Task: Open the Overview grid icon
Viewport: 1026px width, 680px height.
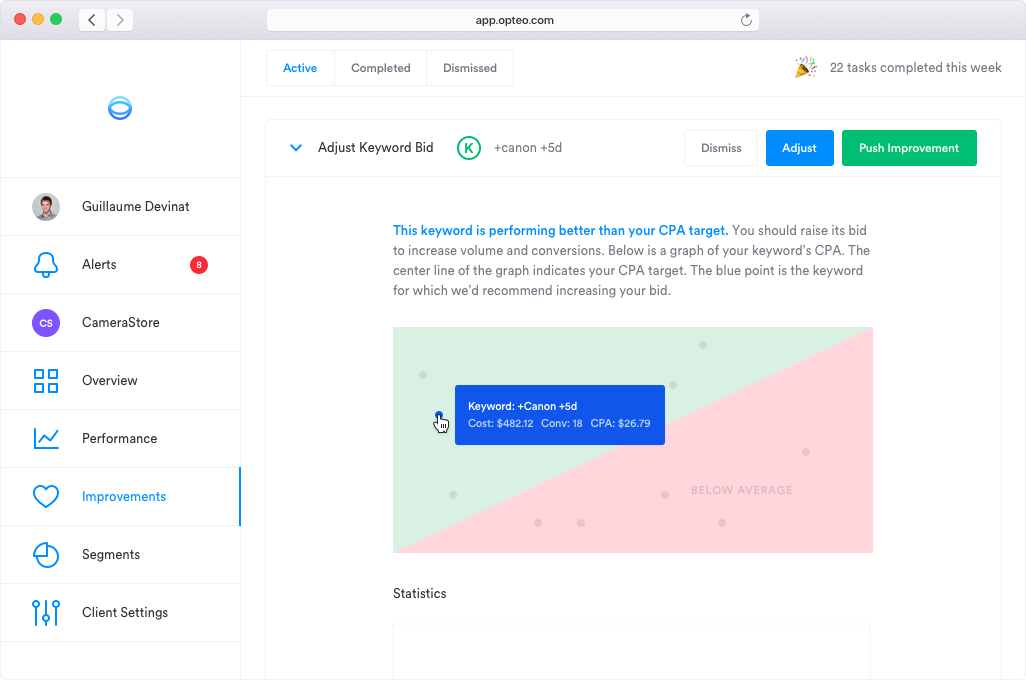Action: pyautogui.click(x=46, y=381)
